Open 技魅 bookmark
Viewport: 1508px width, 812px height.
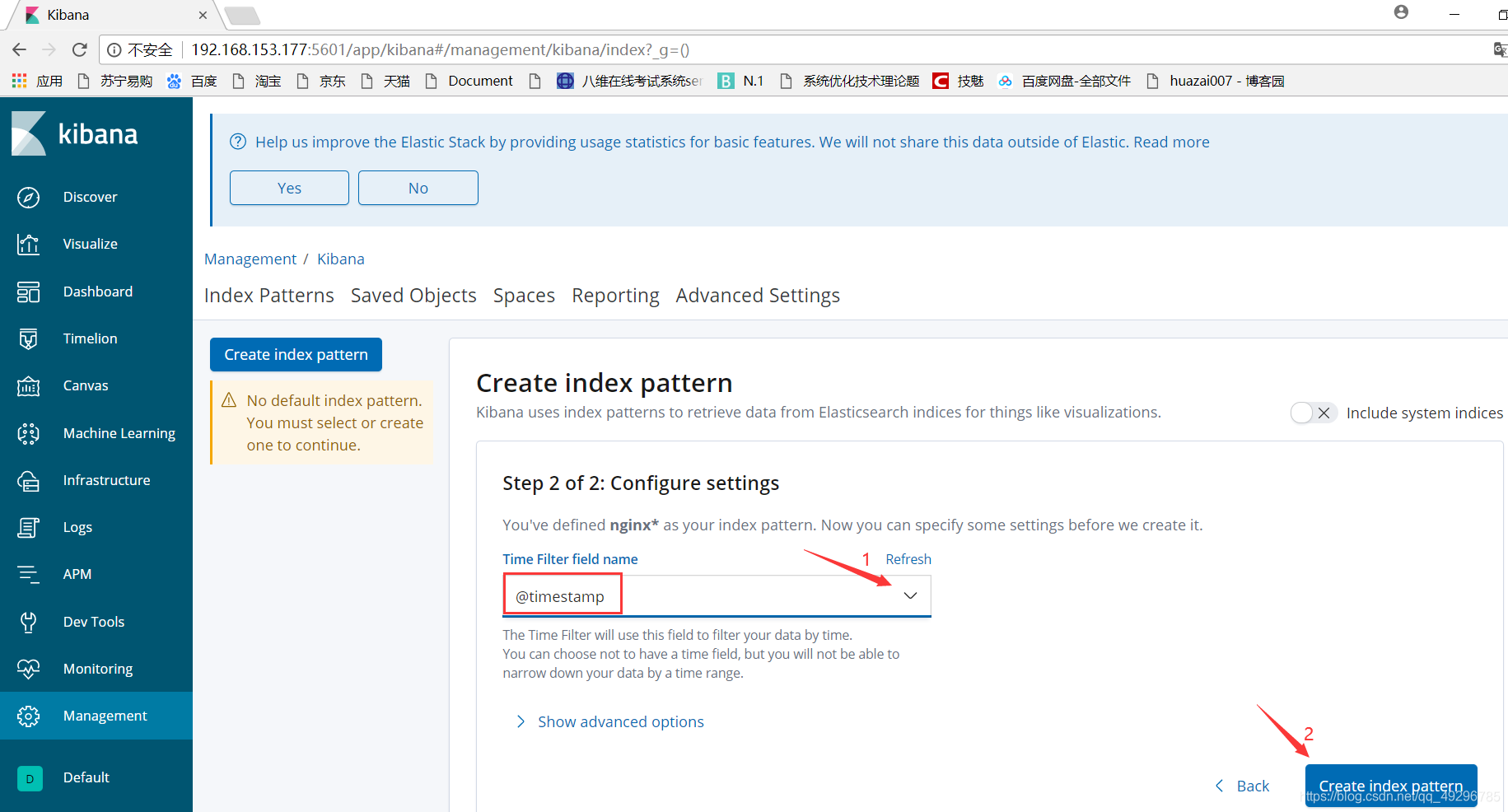959,81
